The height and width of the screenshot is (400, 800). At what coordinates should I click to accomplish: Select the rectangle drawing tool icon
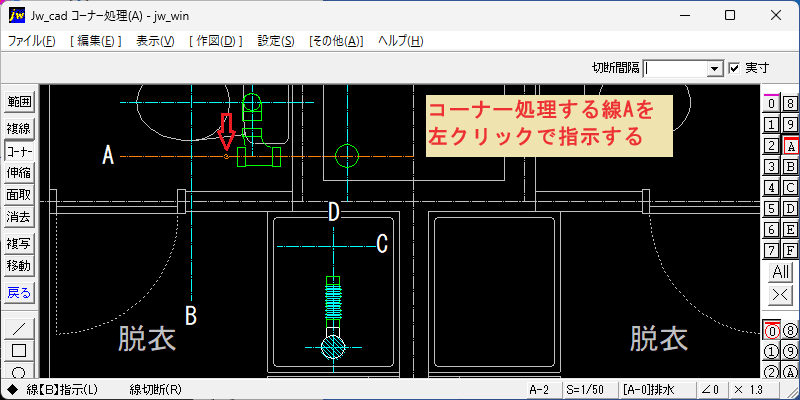pyautogui.click(x=19, y=351)
